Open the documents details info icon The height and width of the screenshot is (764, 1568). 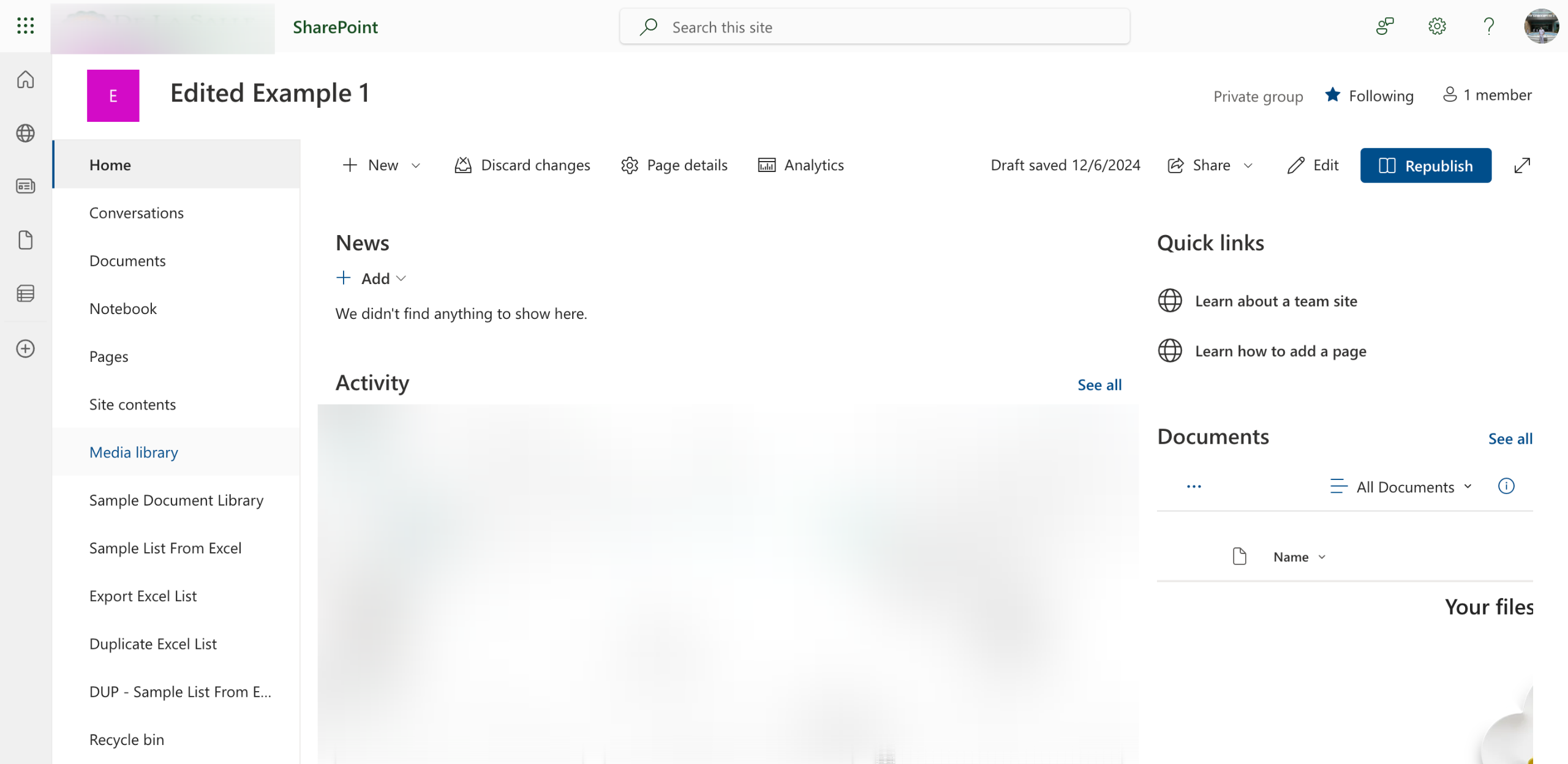point(1506,486)
